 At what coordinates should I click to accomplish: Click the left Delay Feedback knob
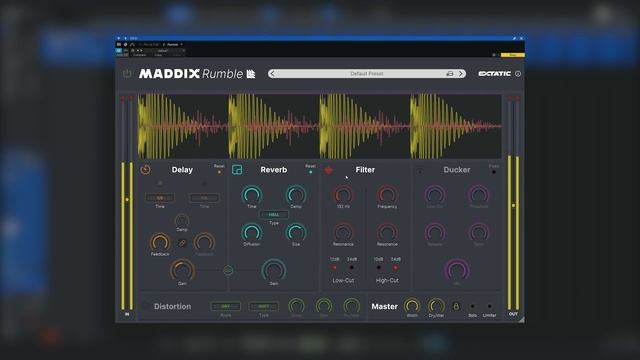tap(160, 242)
